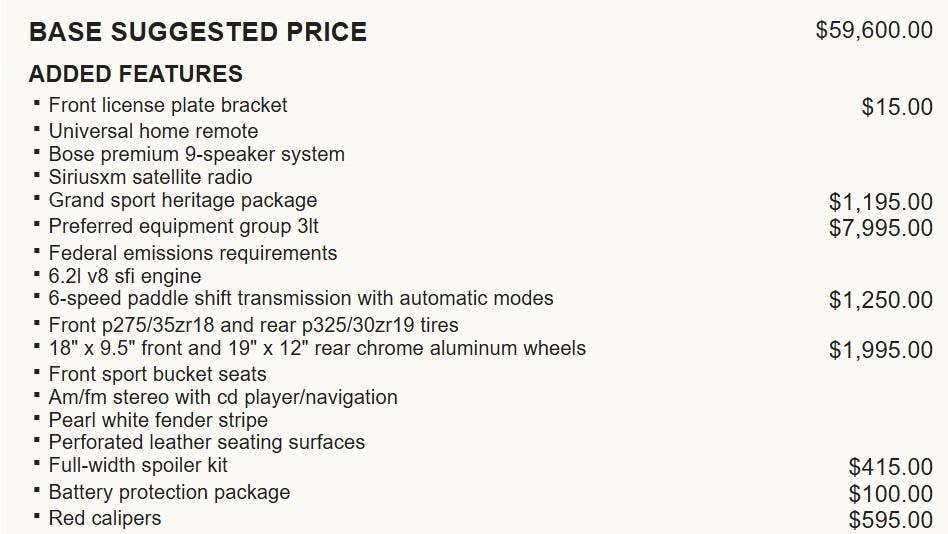Select the Universal home remote line
948x534 pixels.
[x=153, y=131]
